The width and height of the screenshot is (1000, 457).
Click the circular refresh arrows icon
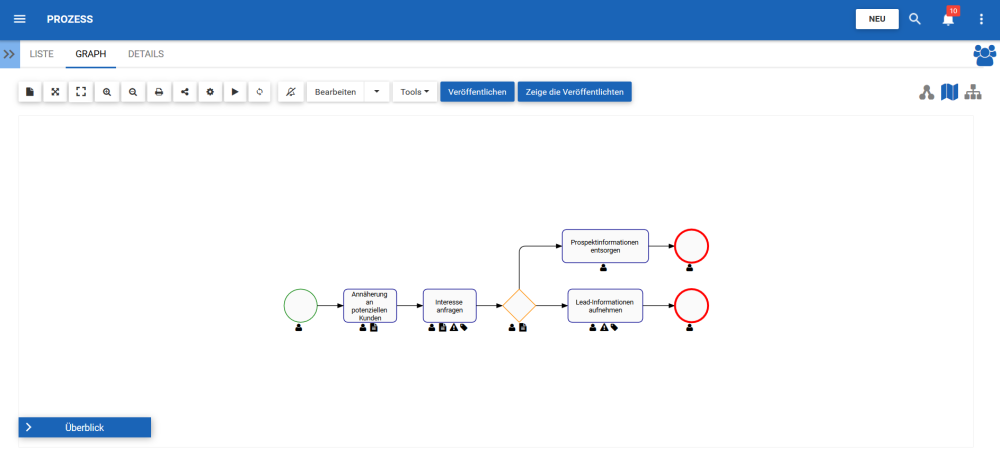(x=260, y=92)
